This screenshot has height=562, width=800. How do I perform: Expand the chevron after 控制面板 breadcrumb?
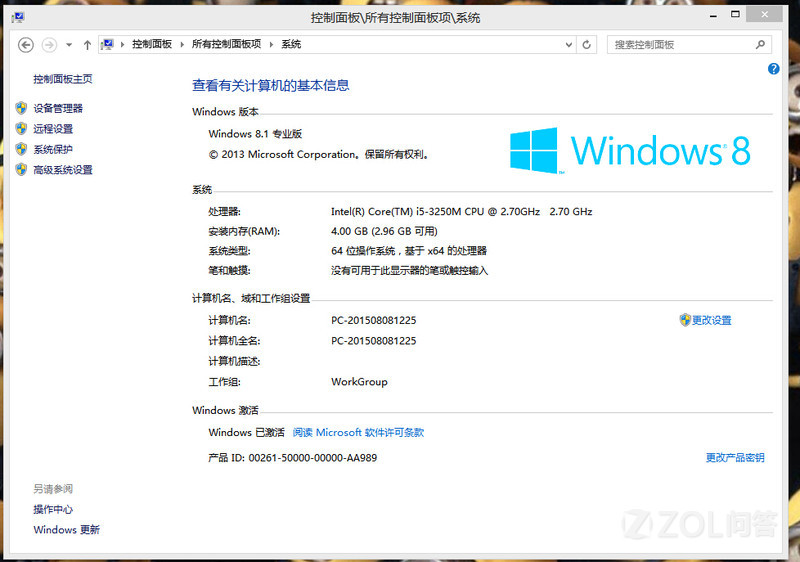(x=182, y=45)
